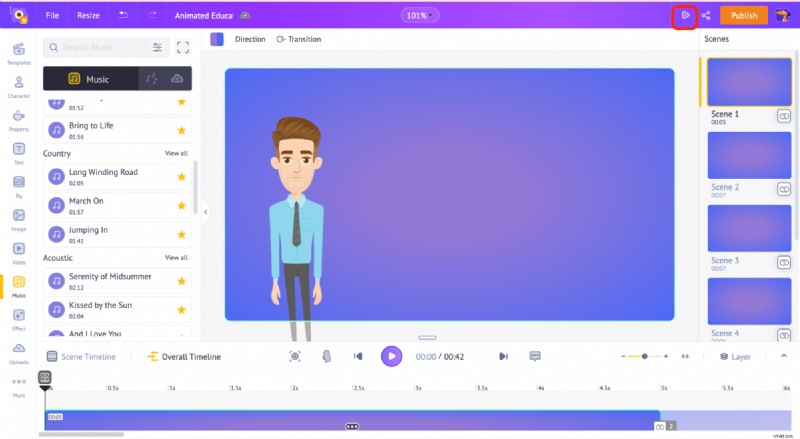Collapse the music library side panel
The height and width of the screenshot is (439, 800).
205,212
